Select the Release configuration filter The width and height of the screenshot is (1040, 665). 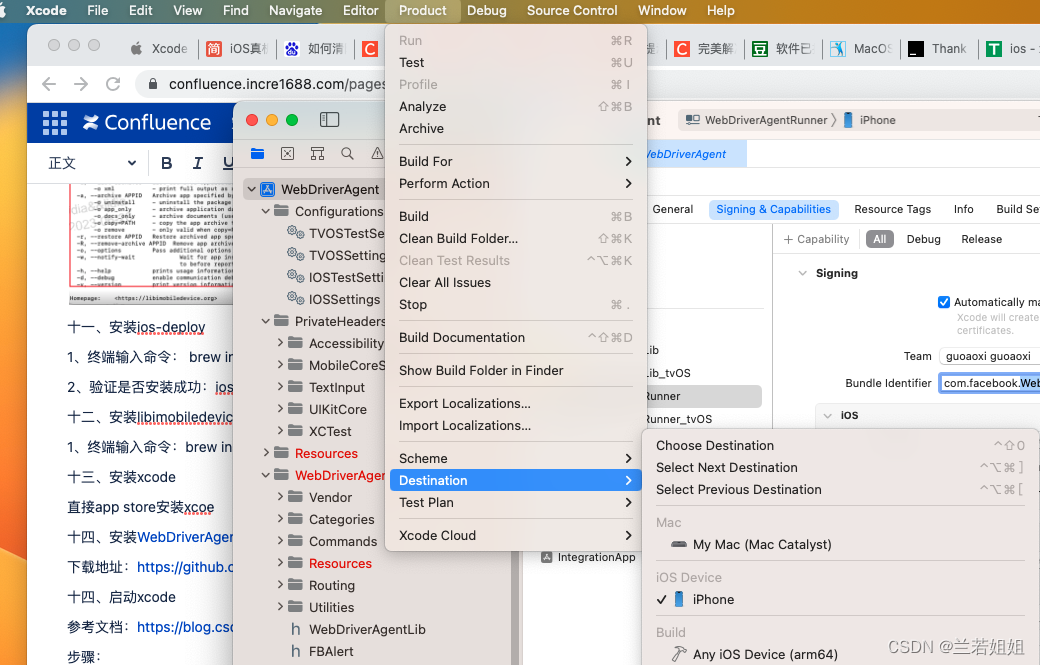click(x=982, y=239)
